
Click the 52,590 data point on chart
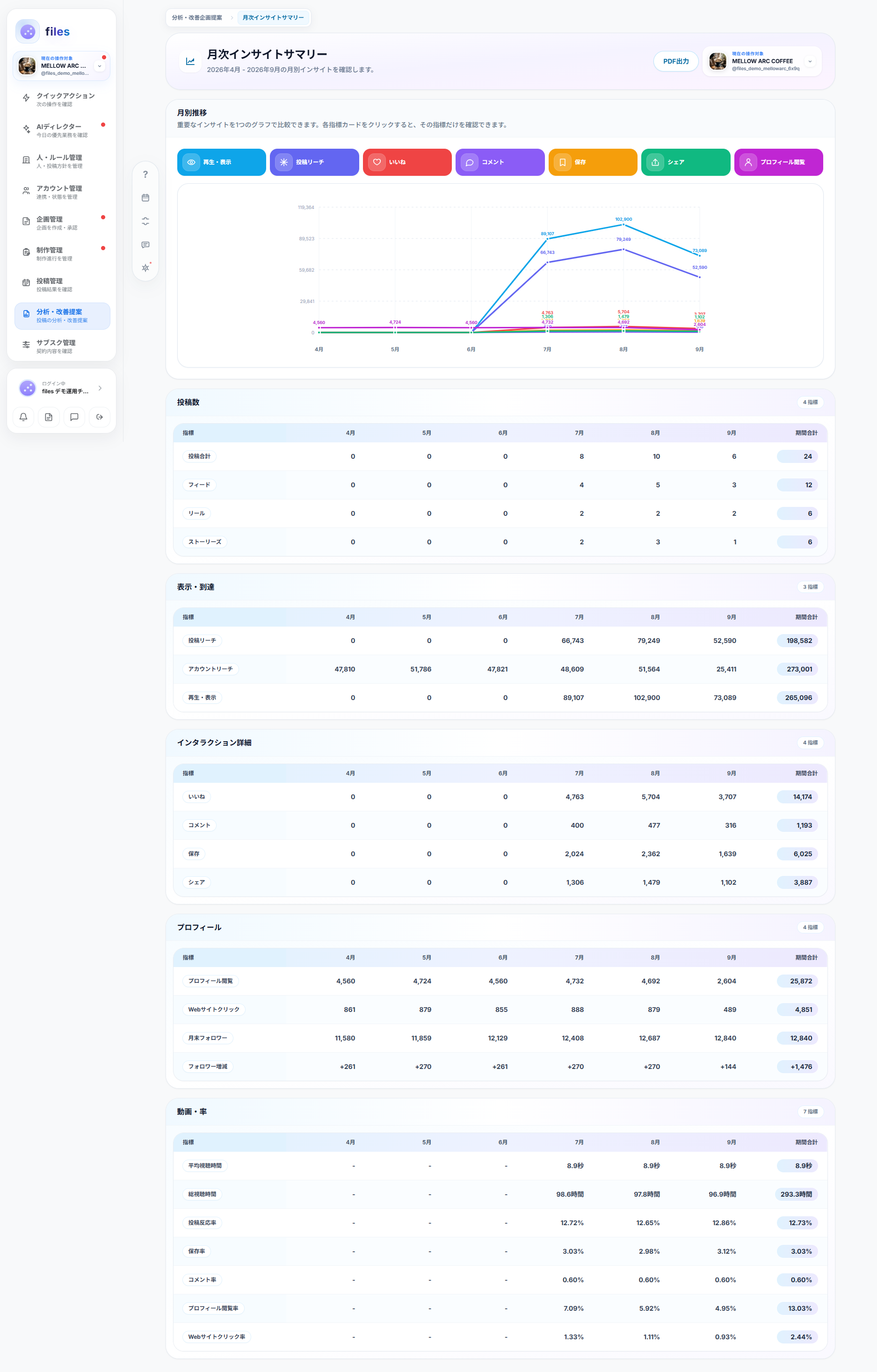(700, 277)
